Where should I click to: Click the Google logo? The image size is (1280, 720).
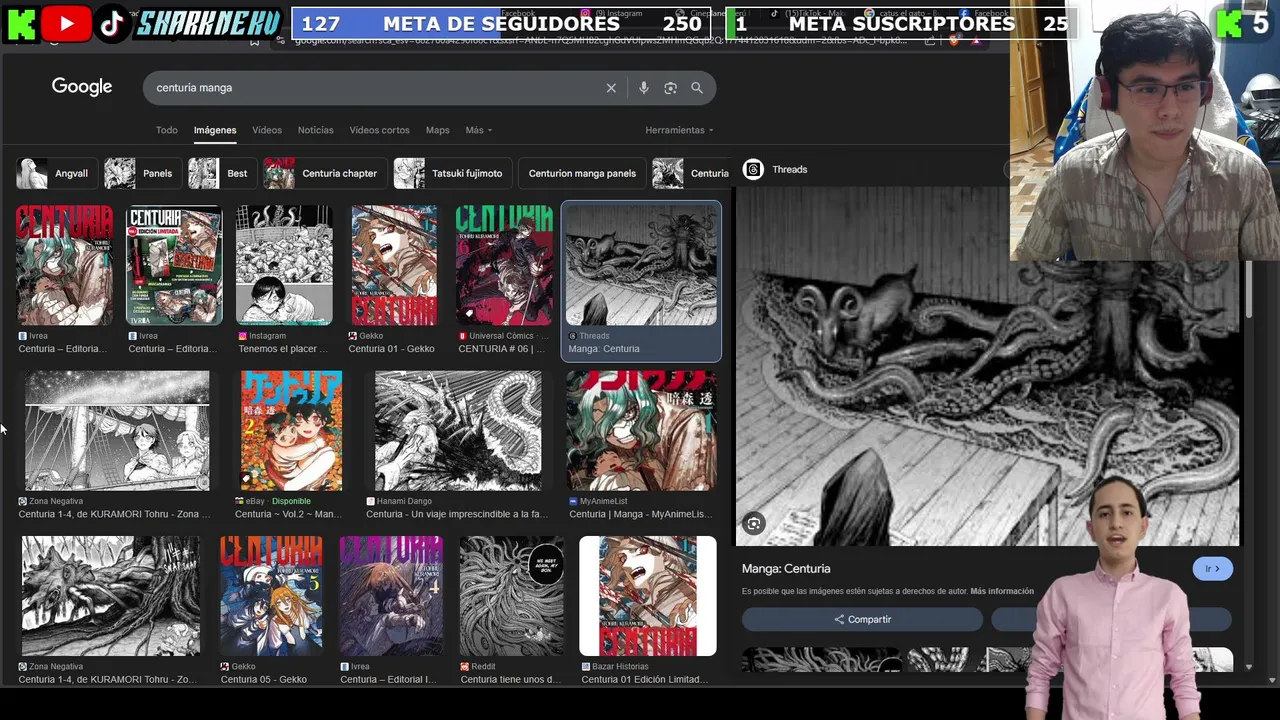tap(82, 87)
